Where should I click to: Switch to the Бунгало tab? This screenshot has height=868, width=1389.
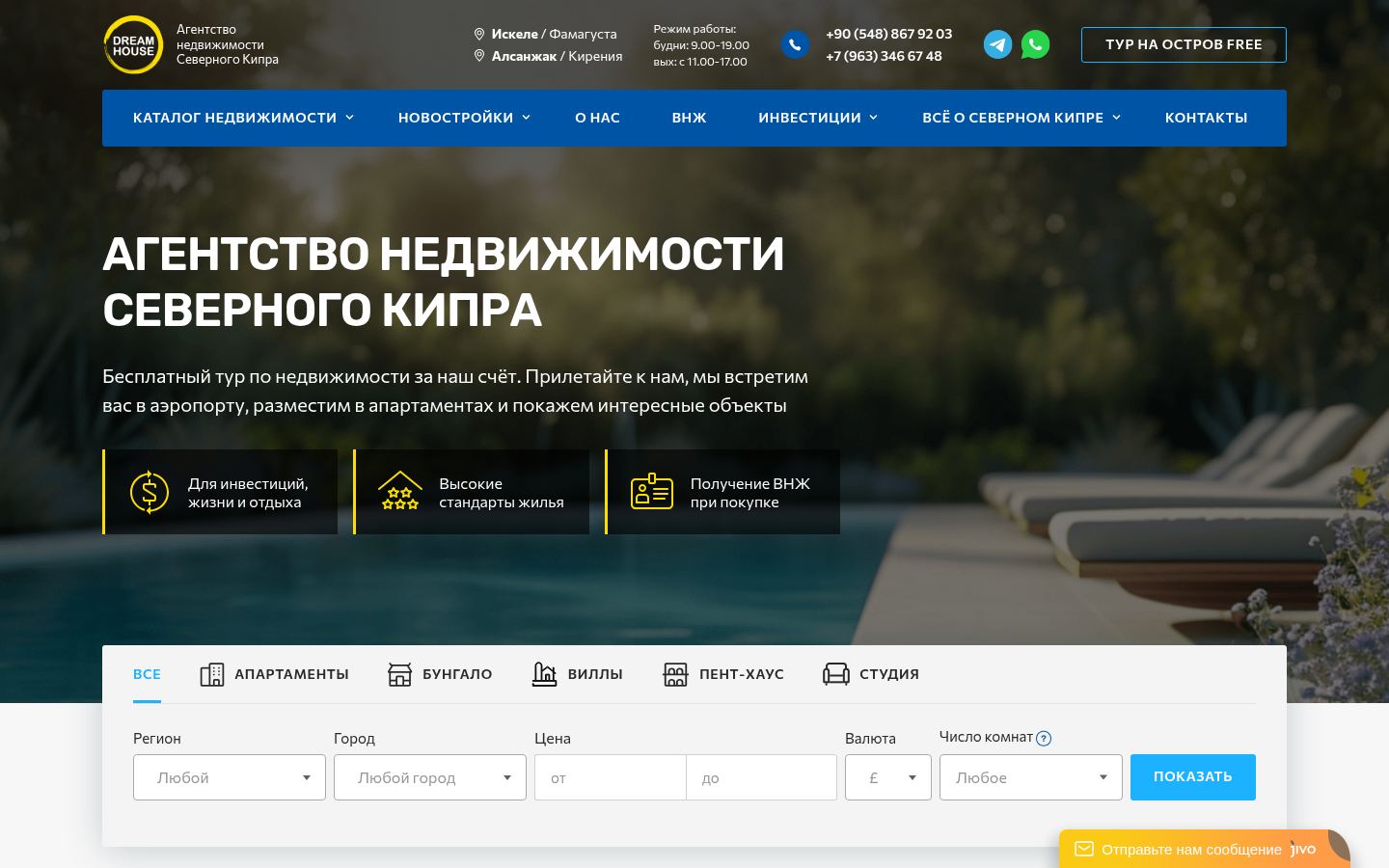pos(440,674)
